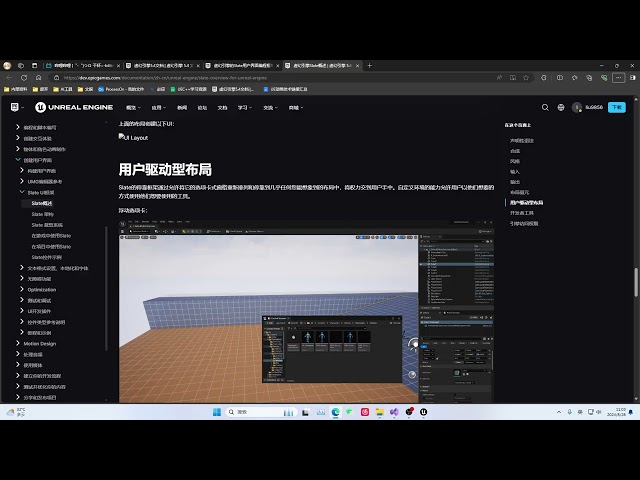Collapse the Slate UI tree section

click(22, 192)
